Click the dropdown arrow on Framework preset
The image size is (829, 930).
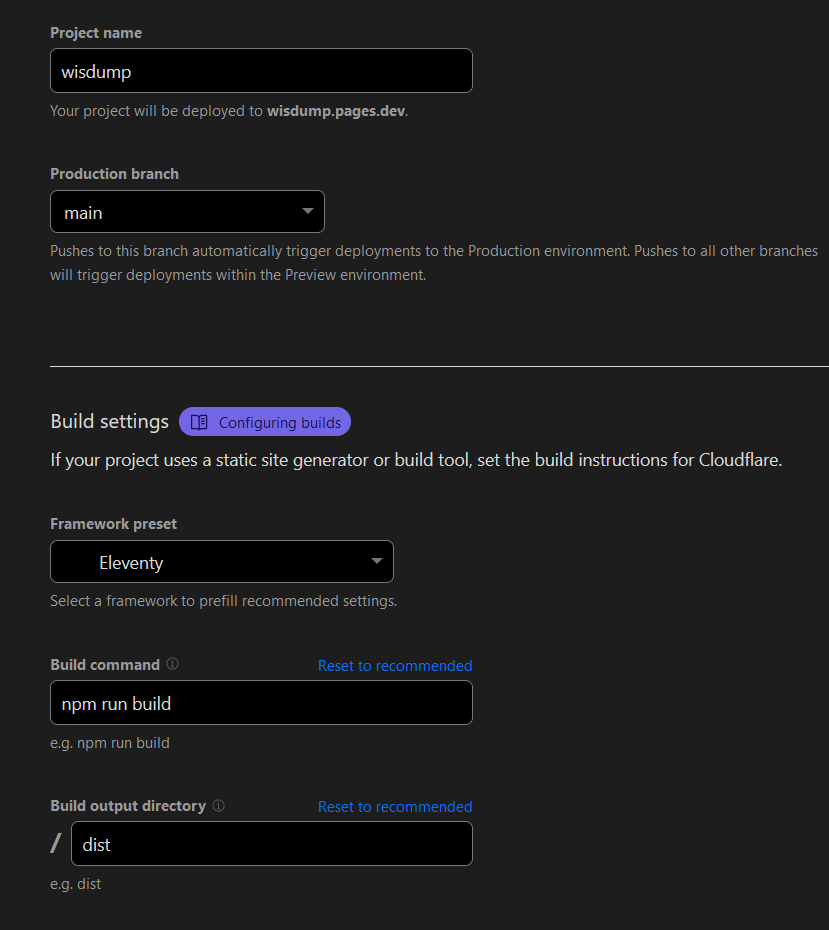(376, 561)
